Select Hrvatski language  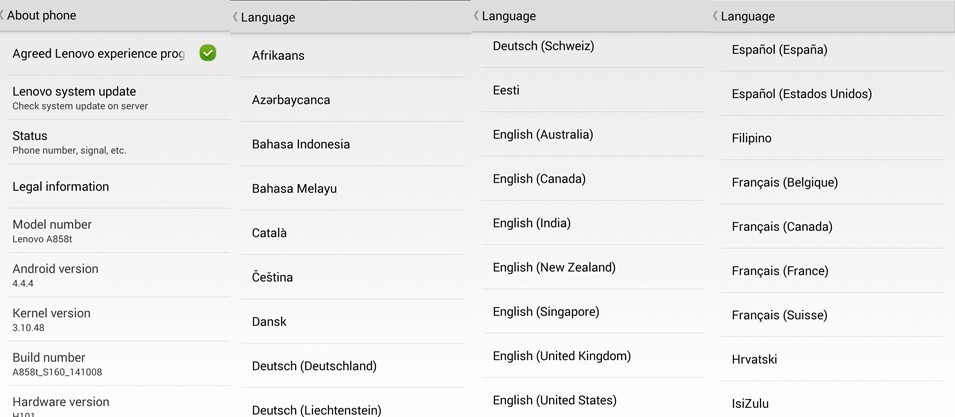coord(832,359)
